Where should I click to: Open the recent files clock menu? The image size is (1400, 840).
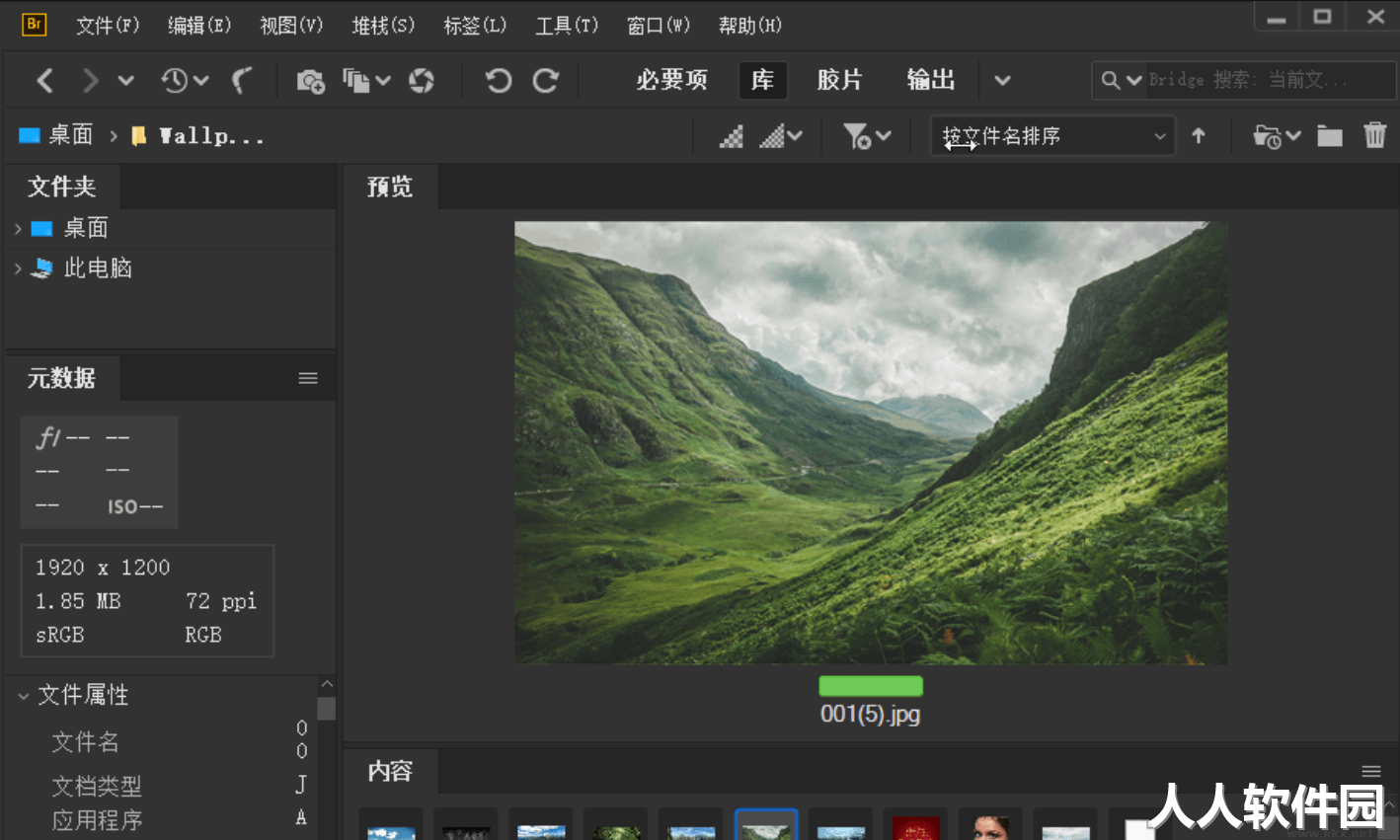coord(184,81)
